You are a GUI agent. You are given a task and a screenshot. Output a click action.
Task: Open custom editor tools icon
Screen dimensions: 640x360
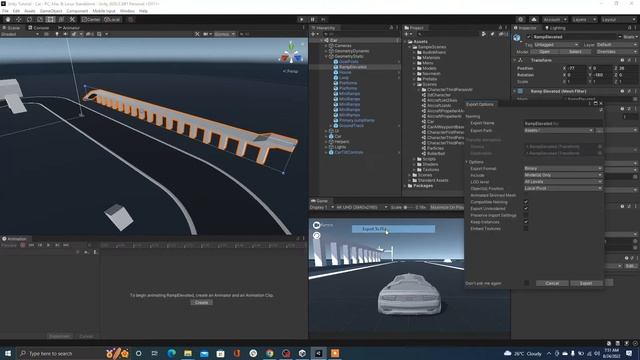point(72,20)
